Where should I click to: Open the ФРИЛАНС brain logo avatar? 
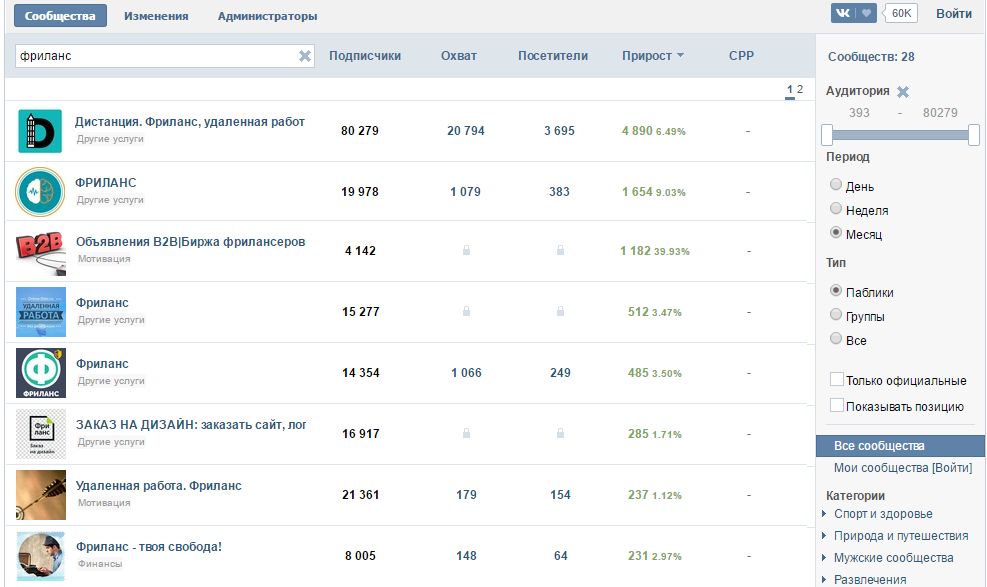[x=40, y=192]
